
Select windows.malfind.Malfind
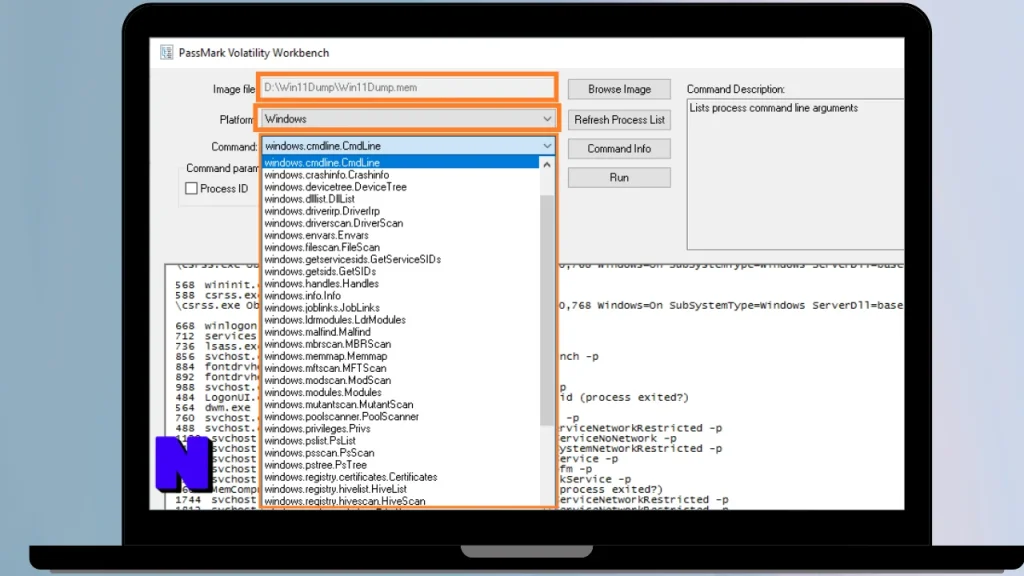[401, 332]
